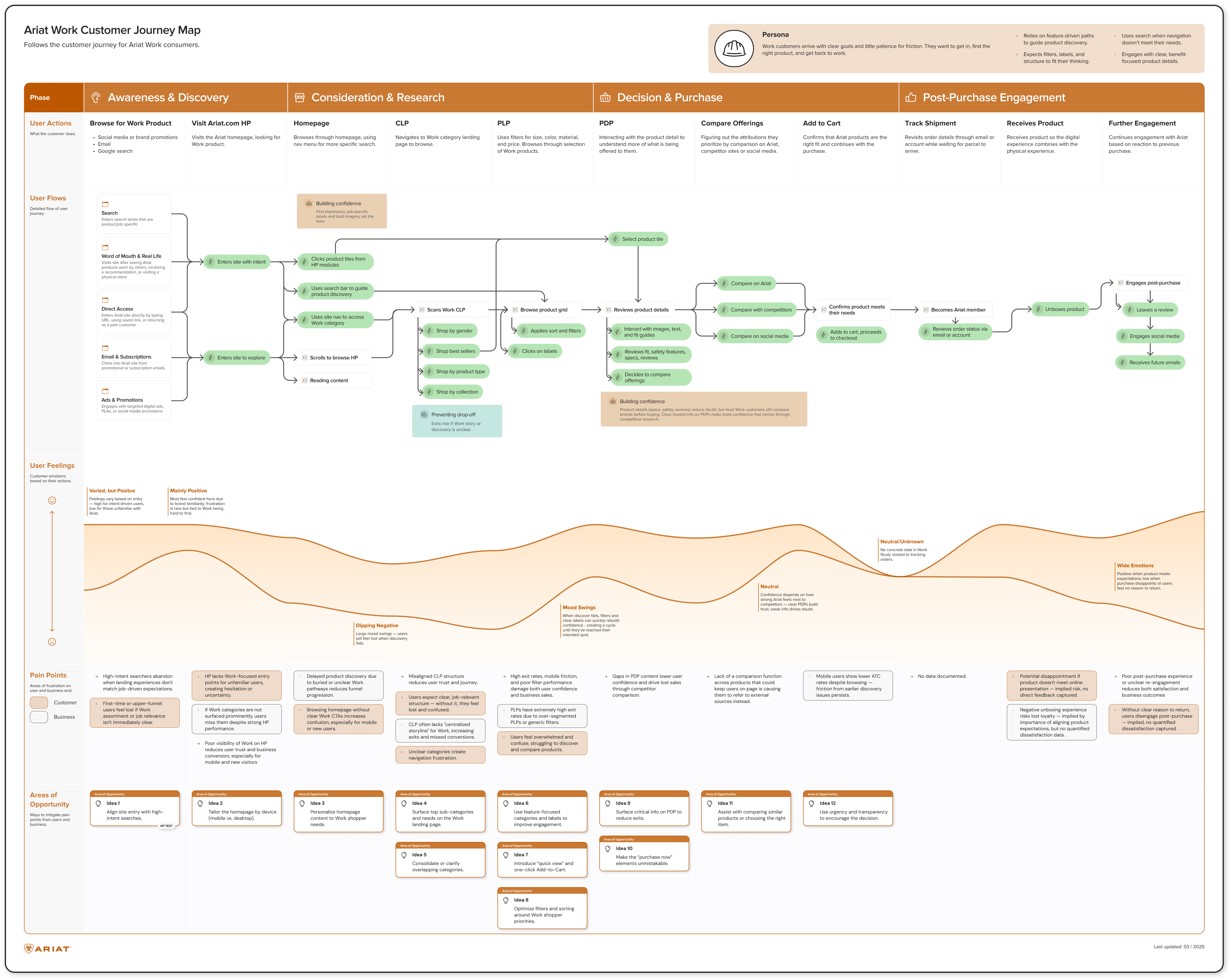Screen dimensions: 1231x980
Task: Click the User Flows row label
Action: 48,198
